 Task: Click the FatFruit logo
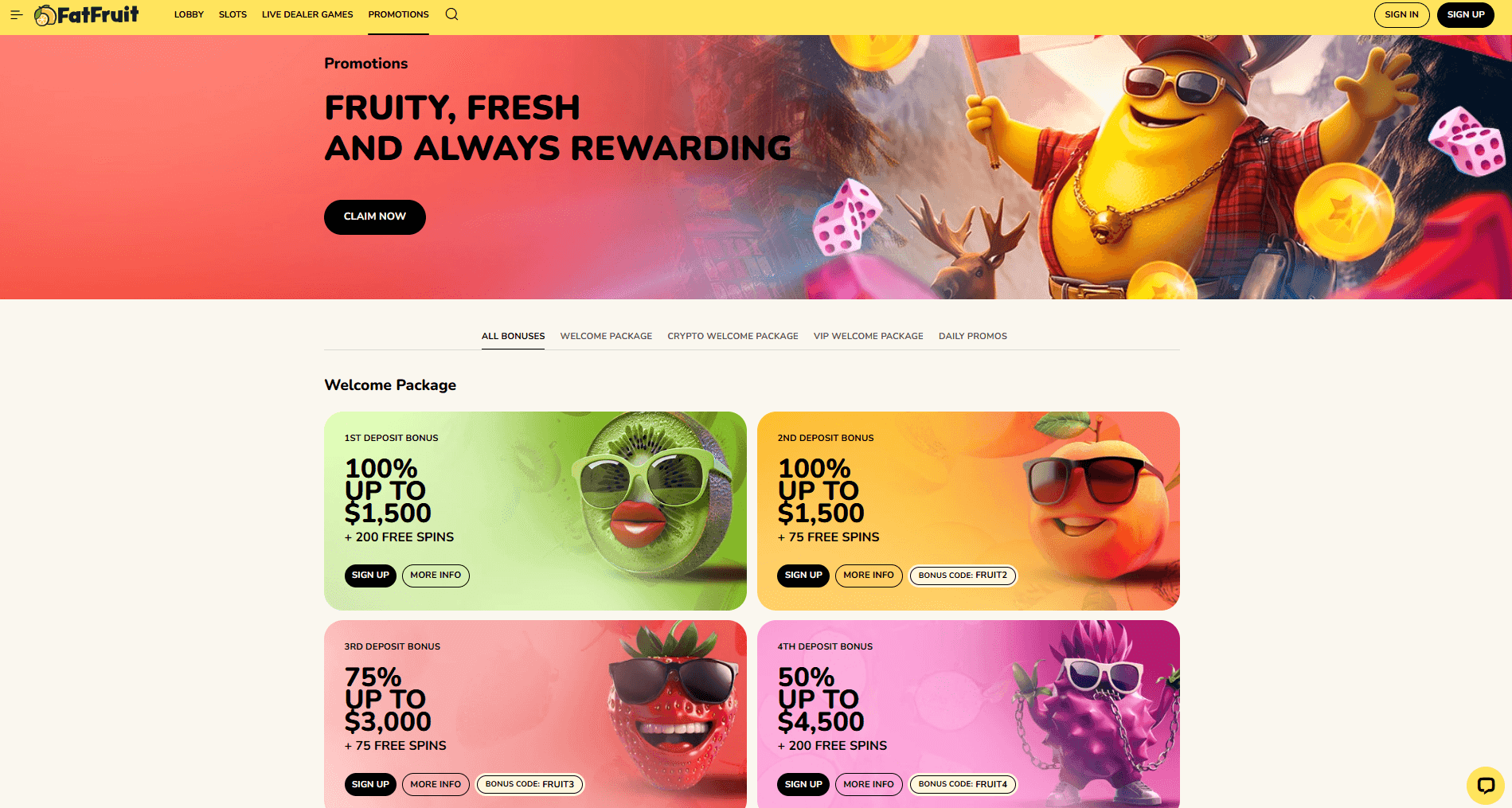86,14
